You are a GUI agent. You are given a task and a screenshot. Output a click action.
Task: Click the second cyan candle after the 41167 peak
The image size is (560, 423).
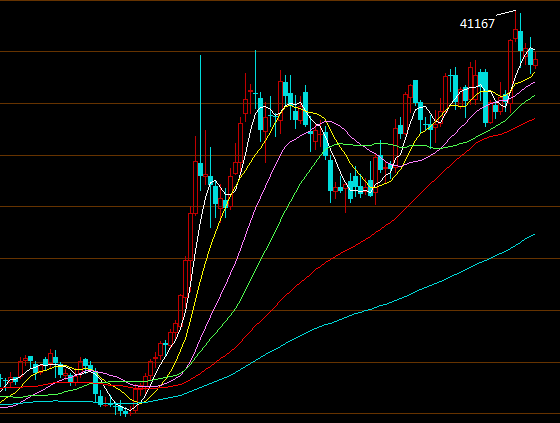point(530,57)
